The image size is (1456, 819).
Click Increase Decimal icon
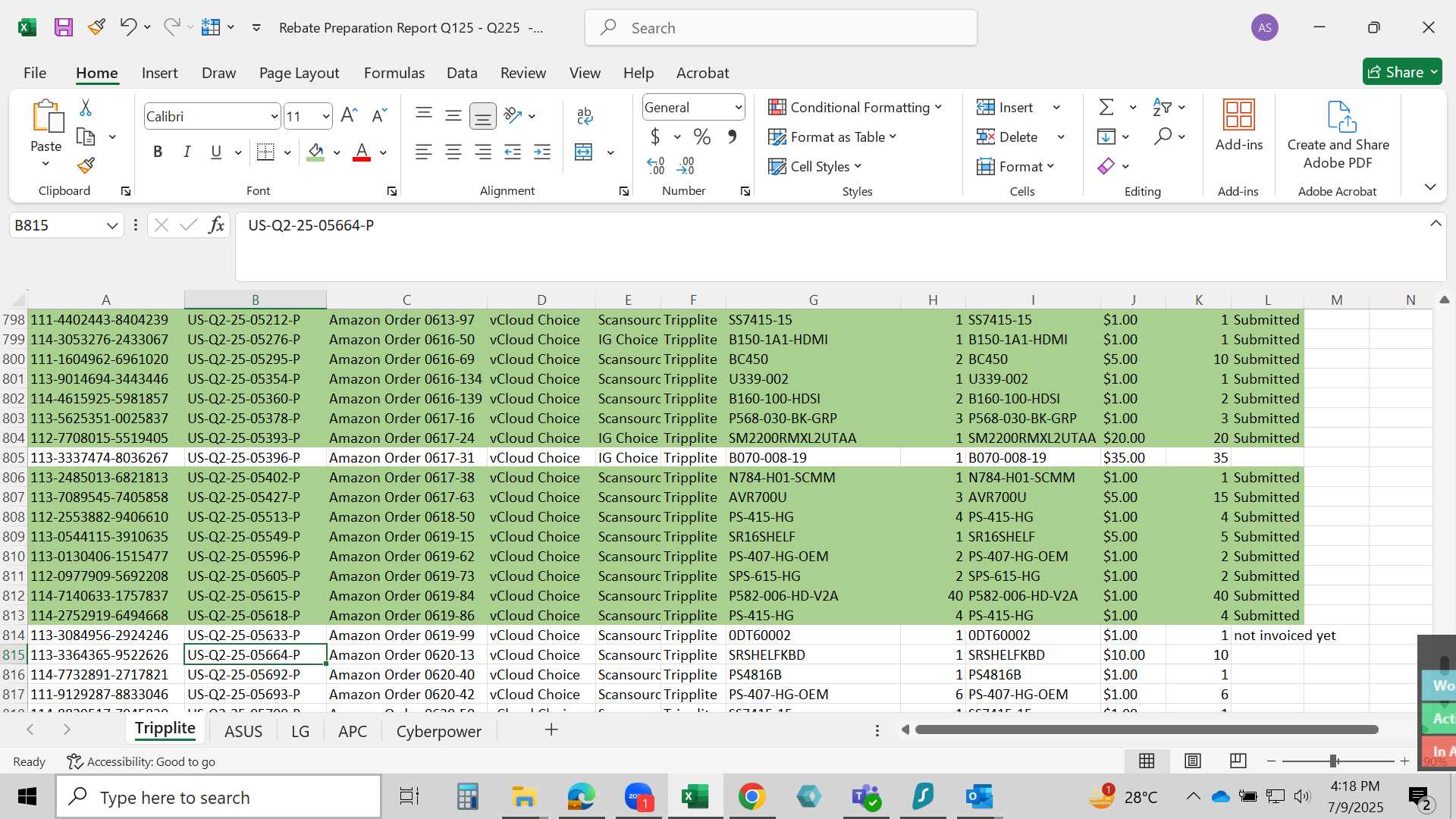(x=656, y=165)
